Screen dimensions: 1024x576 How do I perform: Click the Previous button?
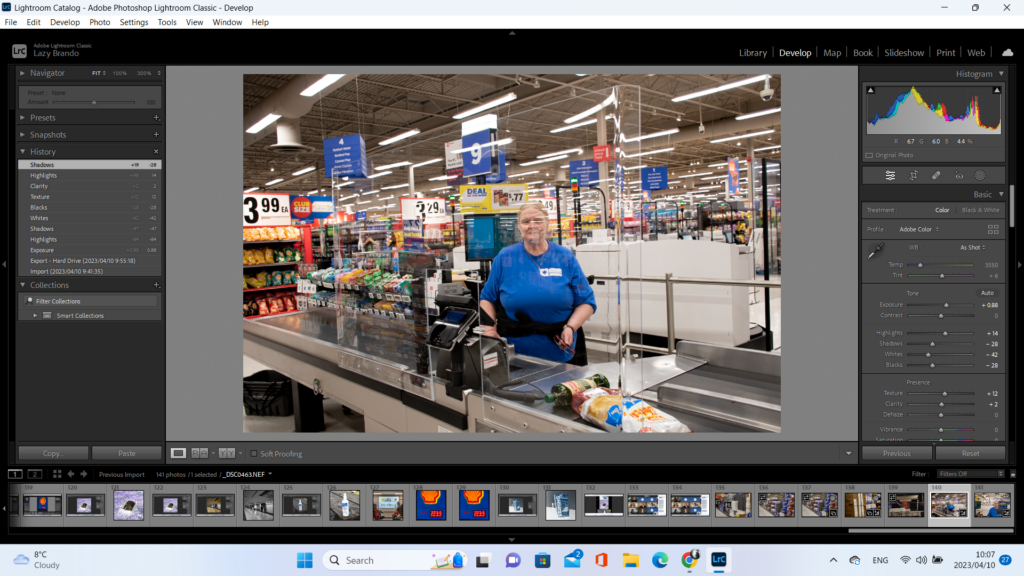(x=897, y=453)
